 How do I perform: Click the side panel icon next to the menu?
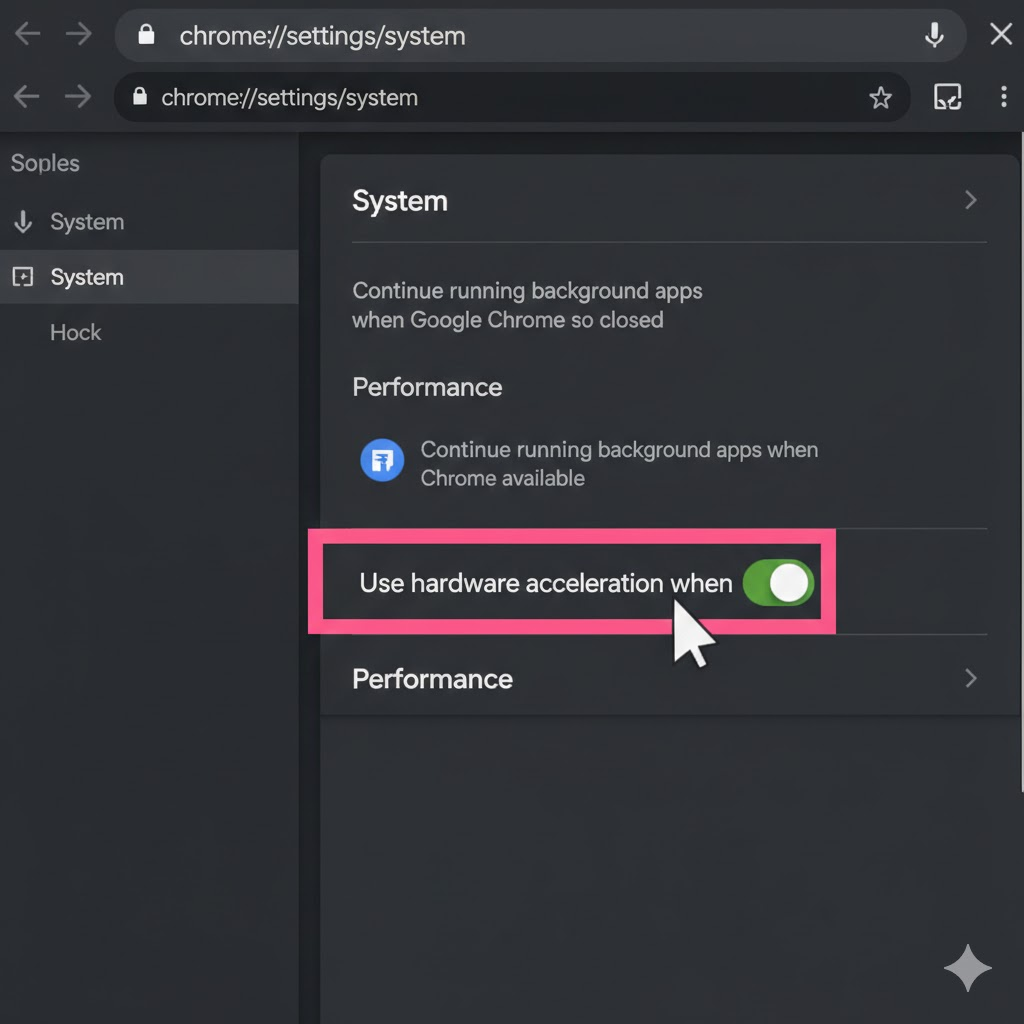[947, 97]
